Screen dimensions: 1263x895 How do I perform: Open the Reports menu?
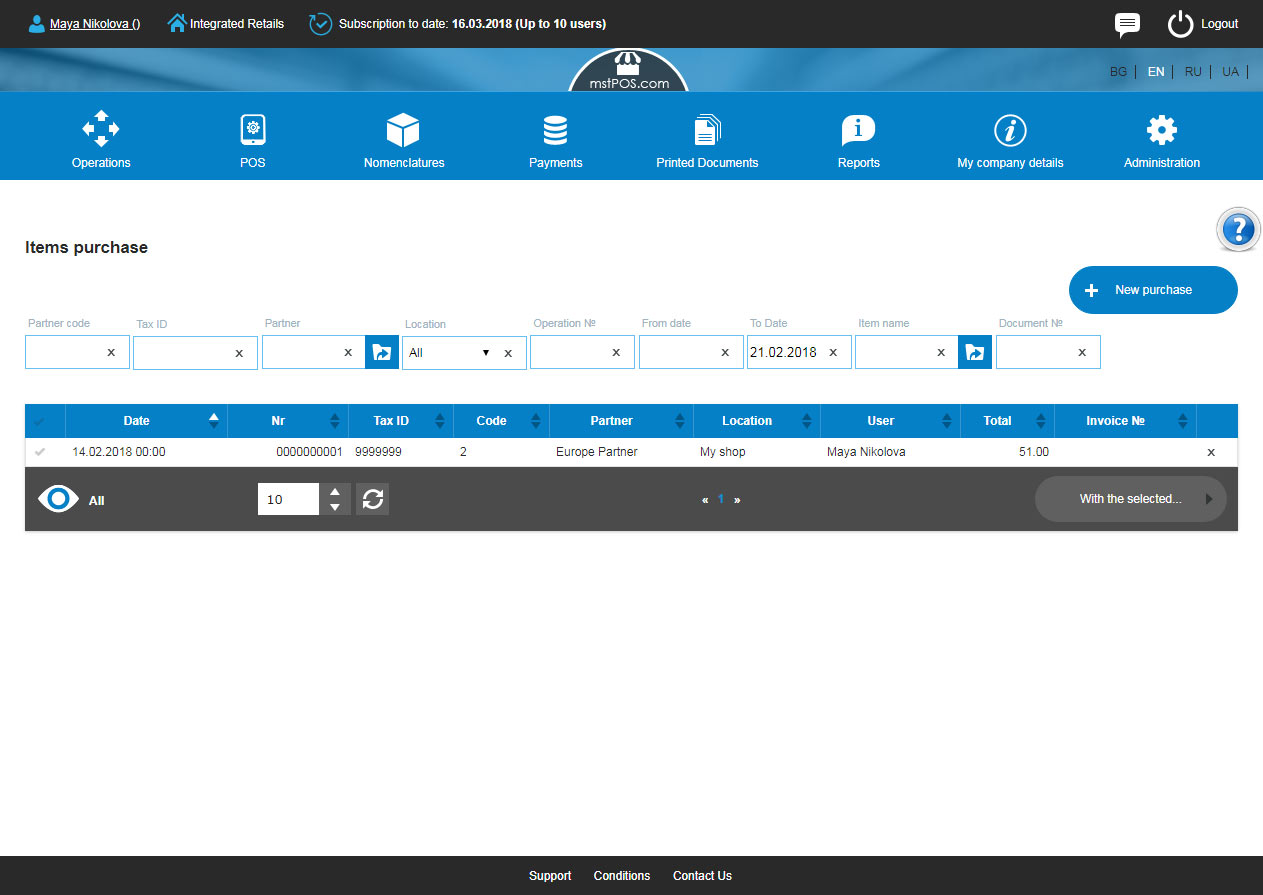click(x=858, y=141)
